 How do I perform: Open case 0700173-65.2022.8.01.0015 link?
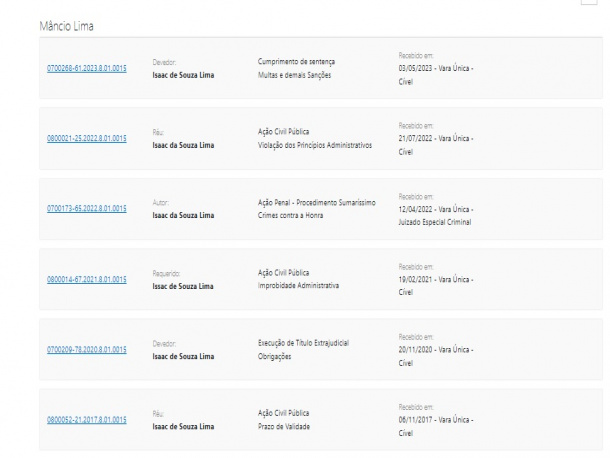(87, 208)
